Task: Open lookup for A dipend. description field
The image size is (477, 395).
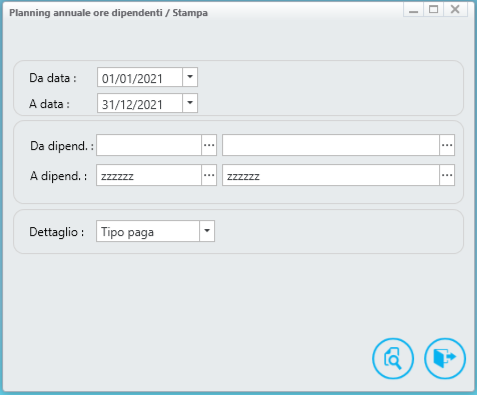Action: tap(447, 175)
